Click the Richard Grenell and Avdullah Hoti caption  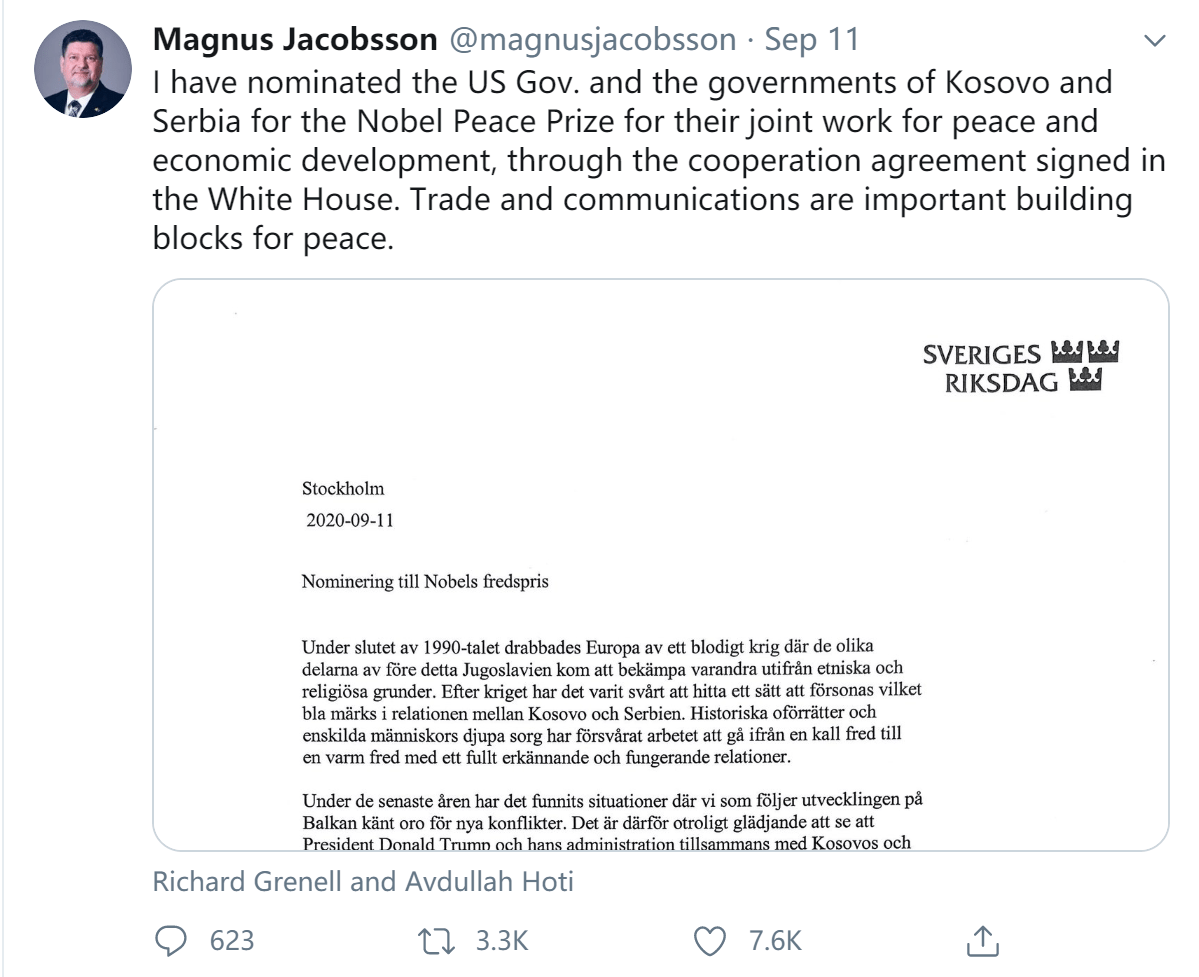(363, 881)
